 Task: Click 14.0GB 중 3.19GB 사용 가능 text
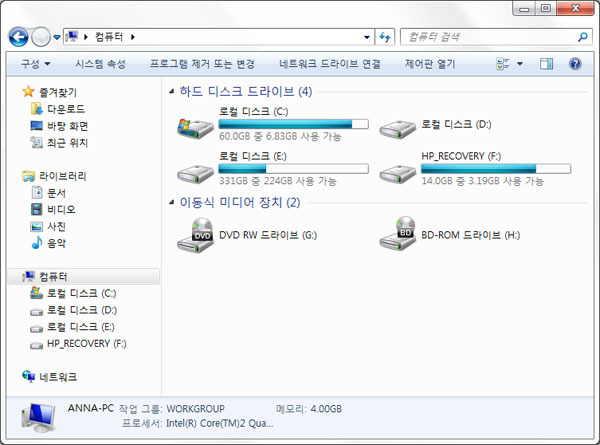[x=482, y=181]
